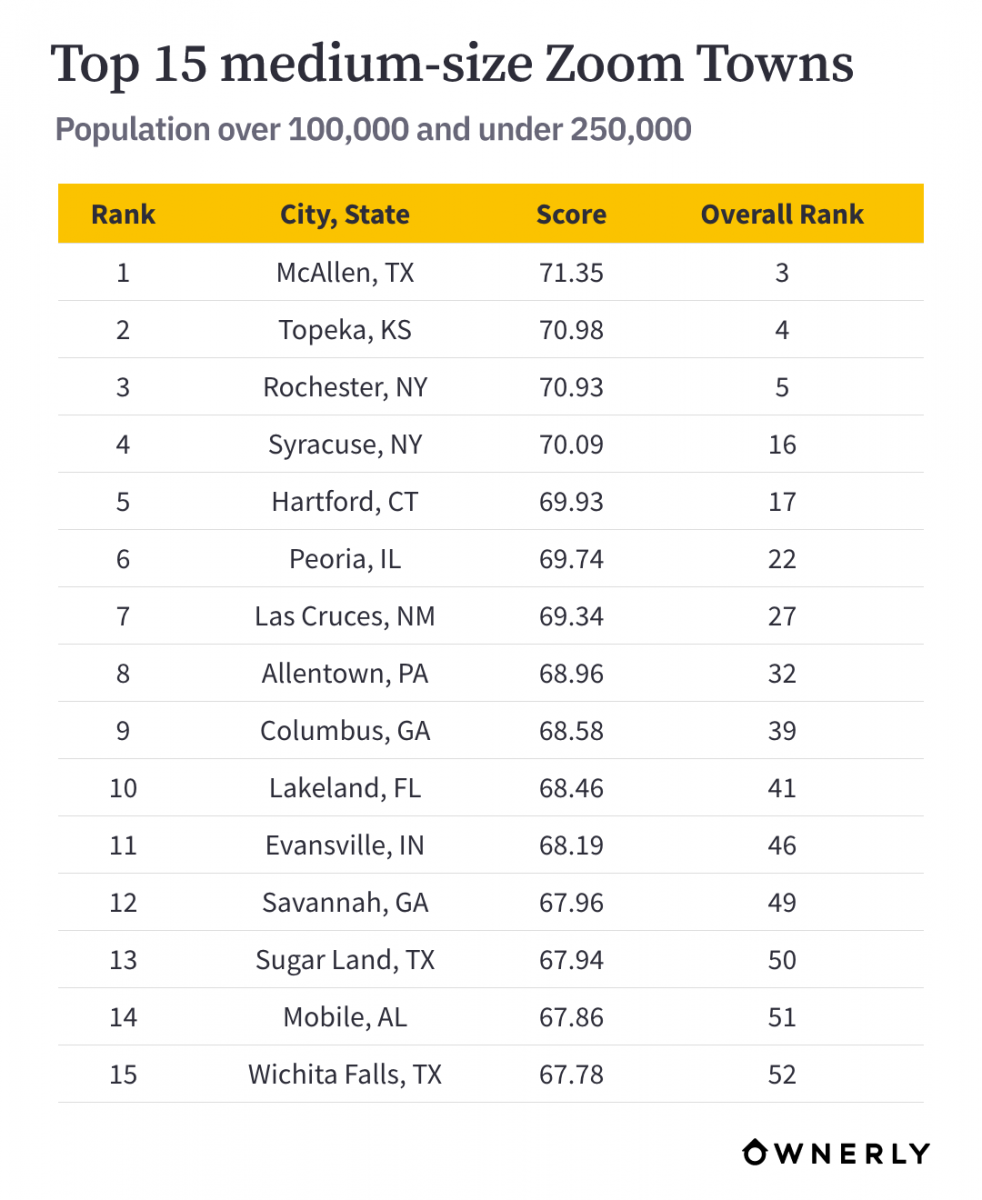The height and width of the screenshot is (1200, 982).
Task: Click the Las Cruces, NM cell
Action: pyautogui.click(x=345, y=616)
